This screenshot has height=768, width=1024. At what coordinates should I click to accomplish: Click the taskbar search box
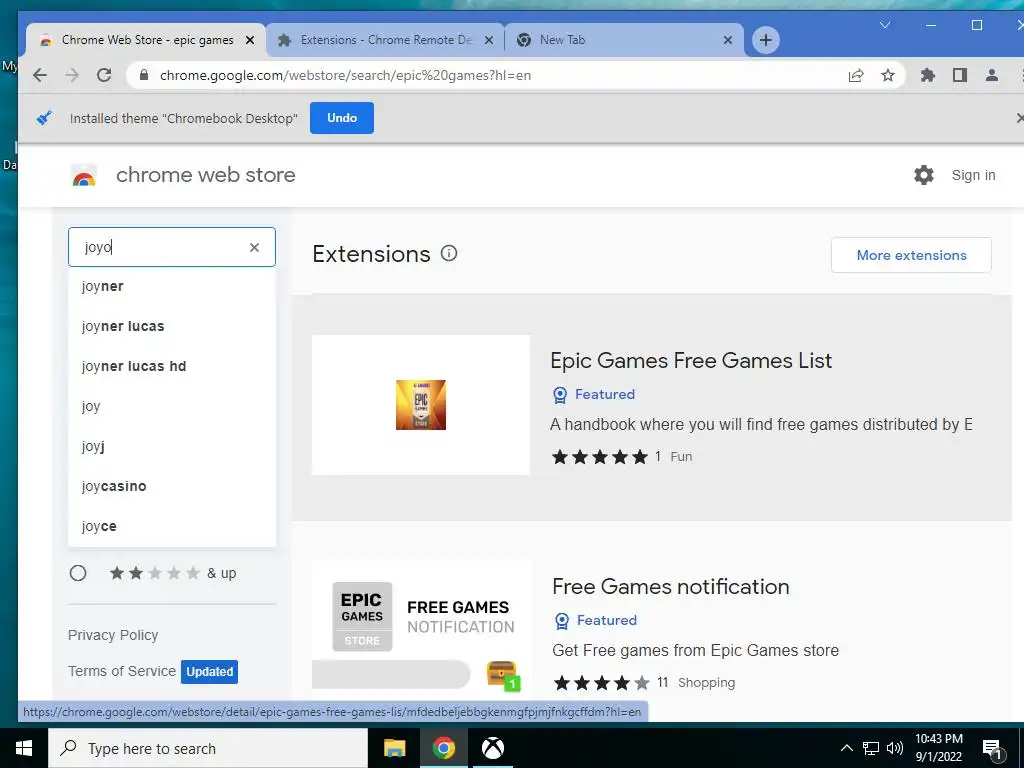[208, 748]
